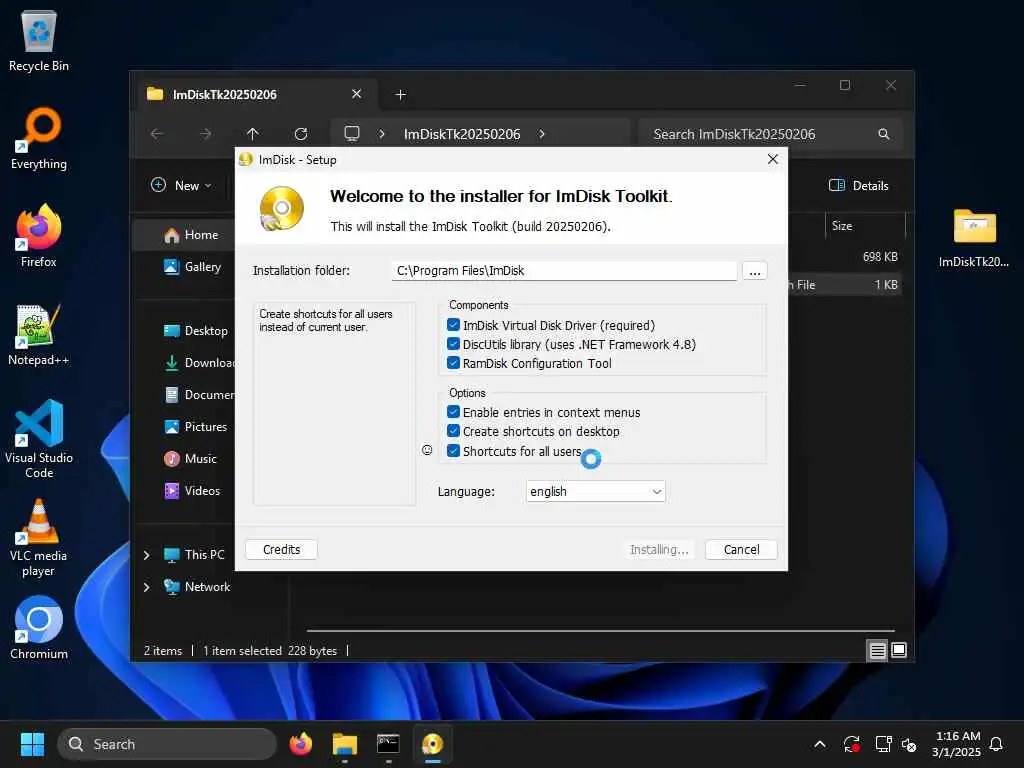
Task: Click the back arrow in File Explorer
Action: 157,134
